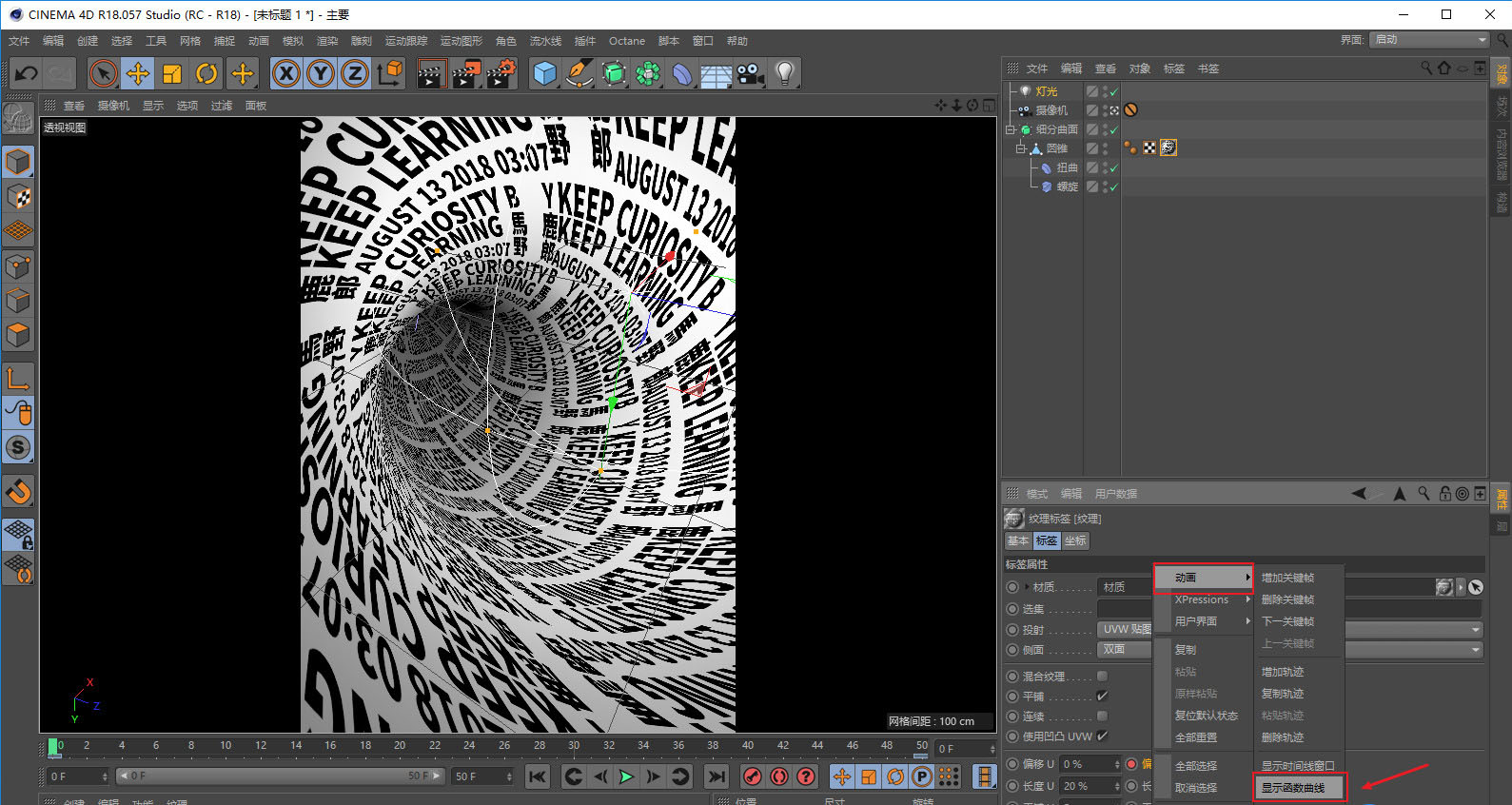The width and height of the screenshot is (1512, 805).
Task: Enable the 混合纹理 checkbox
Action: [1102, 677]
